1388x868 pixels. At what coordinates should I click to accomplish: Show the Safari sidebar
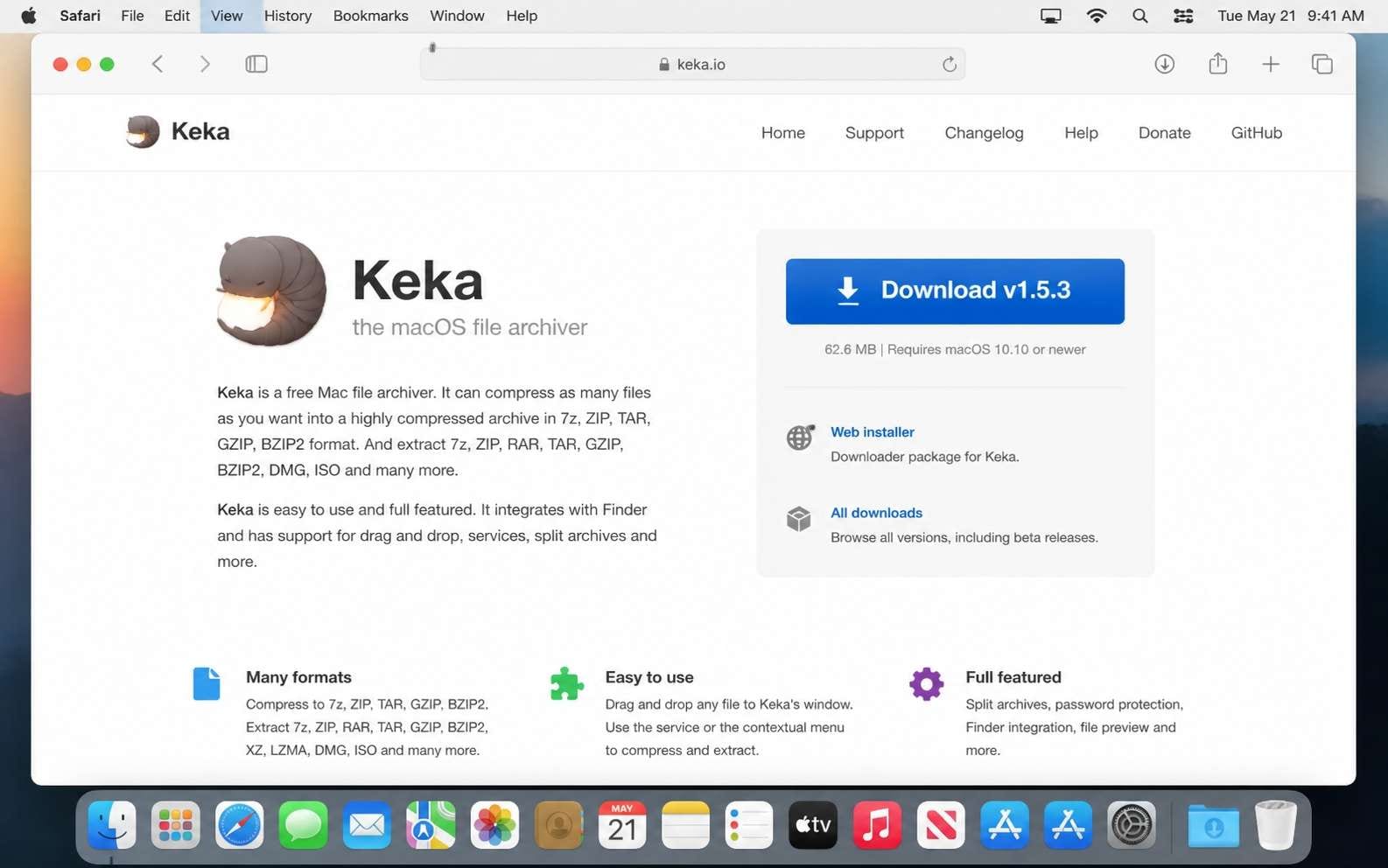(x=256, y=64)
